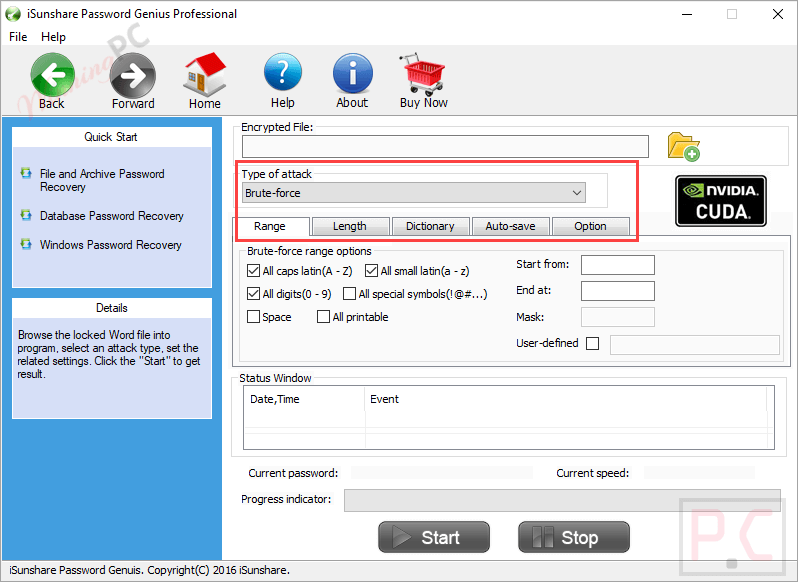Uncheck All caps latin(A - Z)
The image size is (798, 582).
coord(253,270)
